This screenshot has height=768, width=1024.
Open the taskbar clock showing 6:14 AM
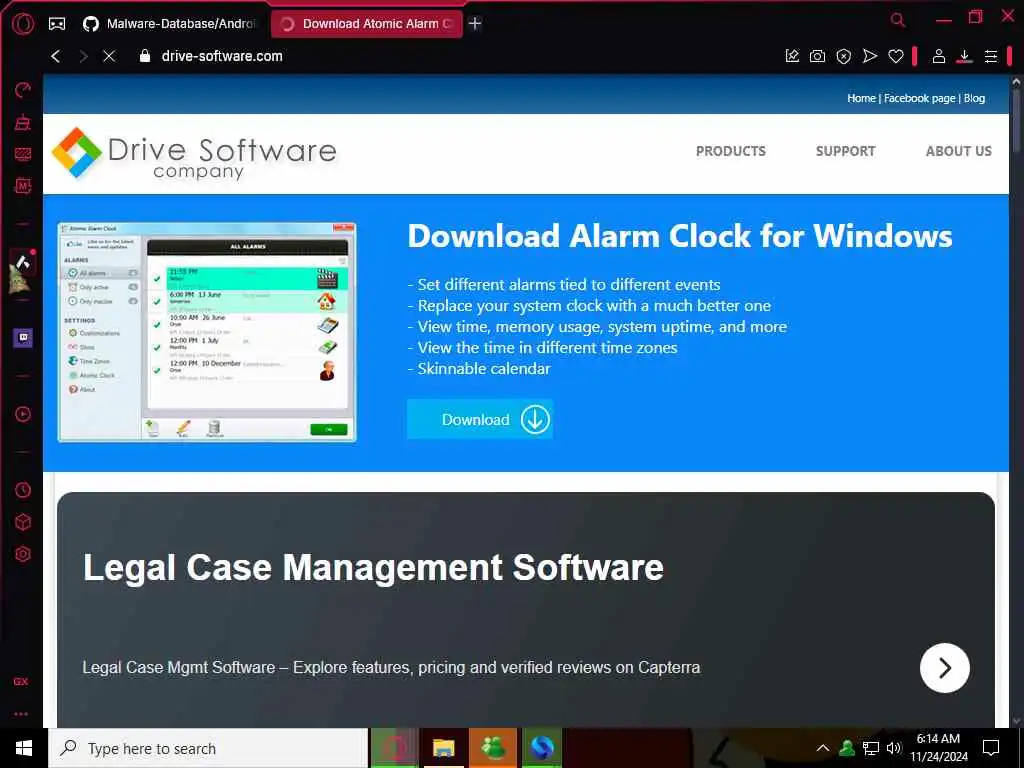pos(938,748)
